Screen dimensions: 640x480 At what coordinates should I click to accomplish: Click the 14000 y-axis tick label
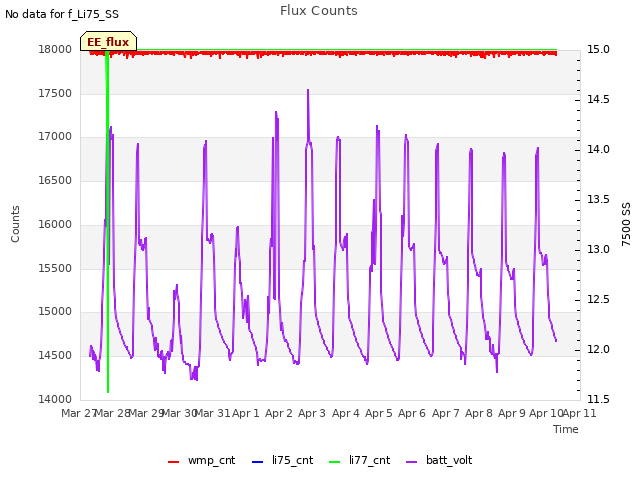[55, 400]
